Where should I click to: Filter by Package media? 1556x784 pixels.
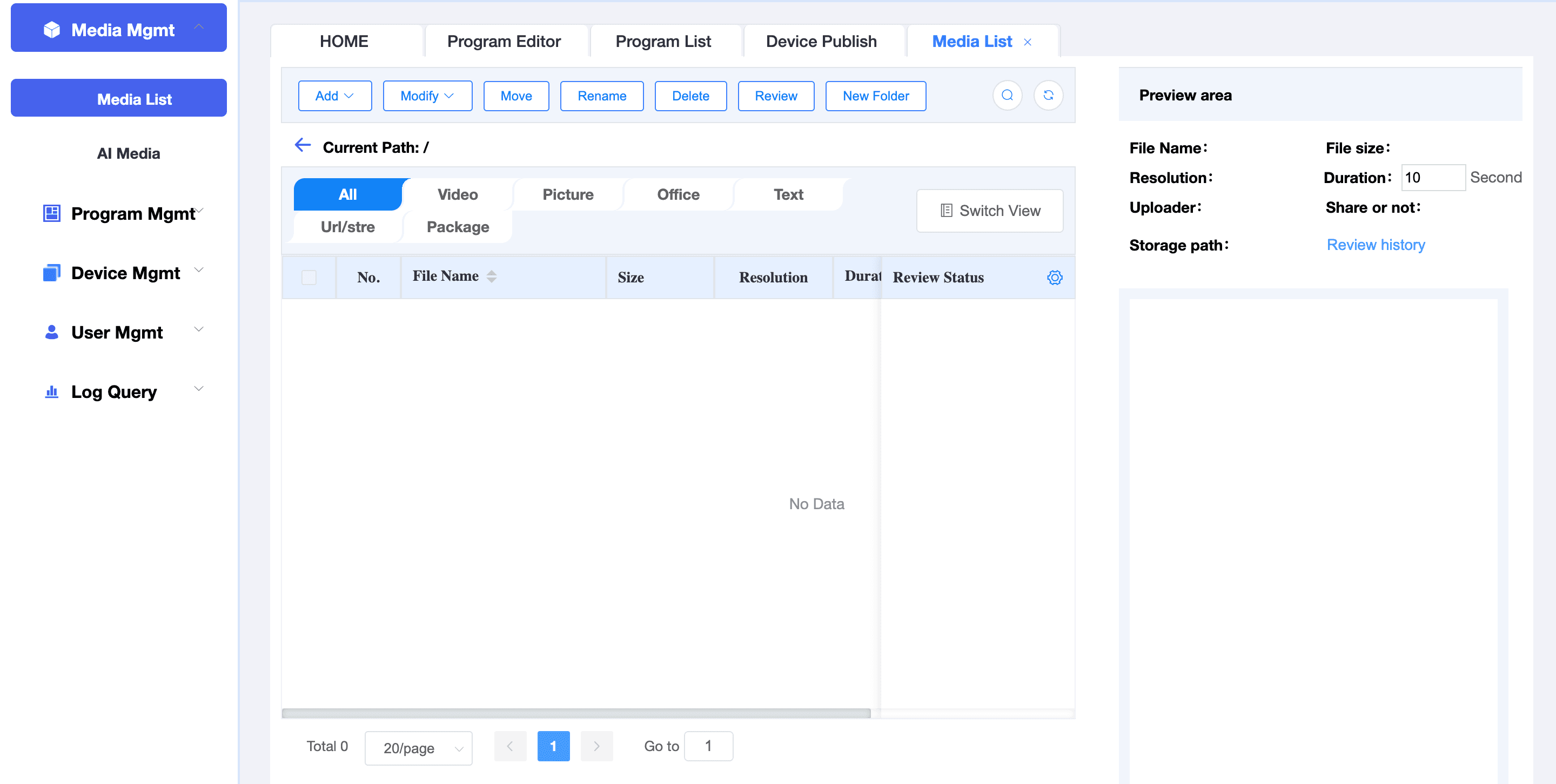(458, 227)
